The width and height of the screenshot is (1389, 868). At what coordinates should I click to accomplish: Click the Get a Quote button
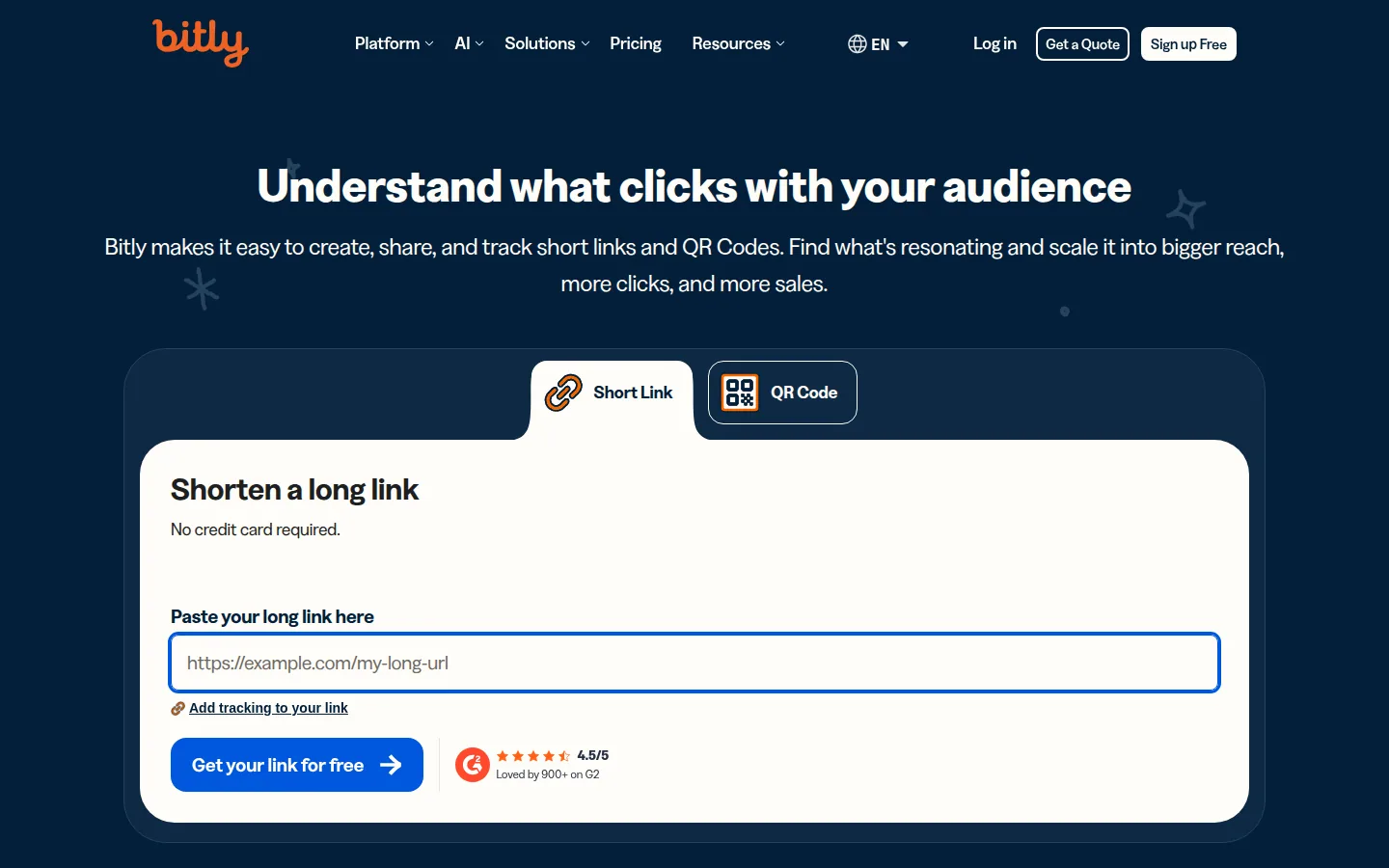(1082, 44)
